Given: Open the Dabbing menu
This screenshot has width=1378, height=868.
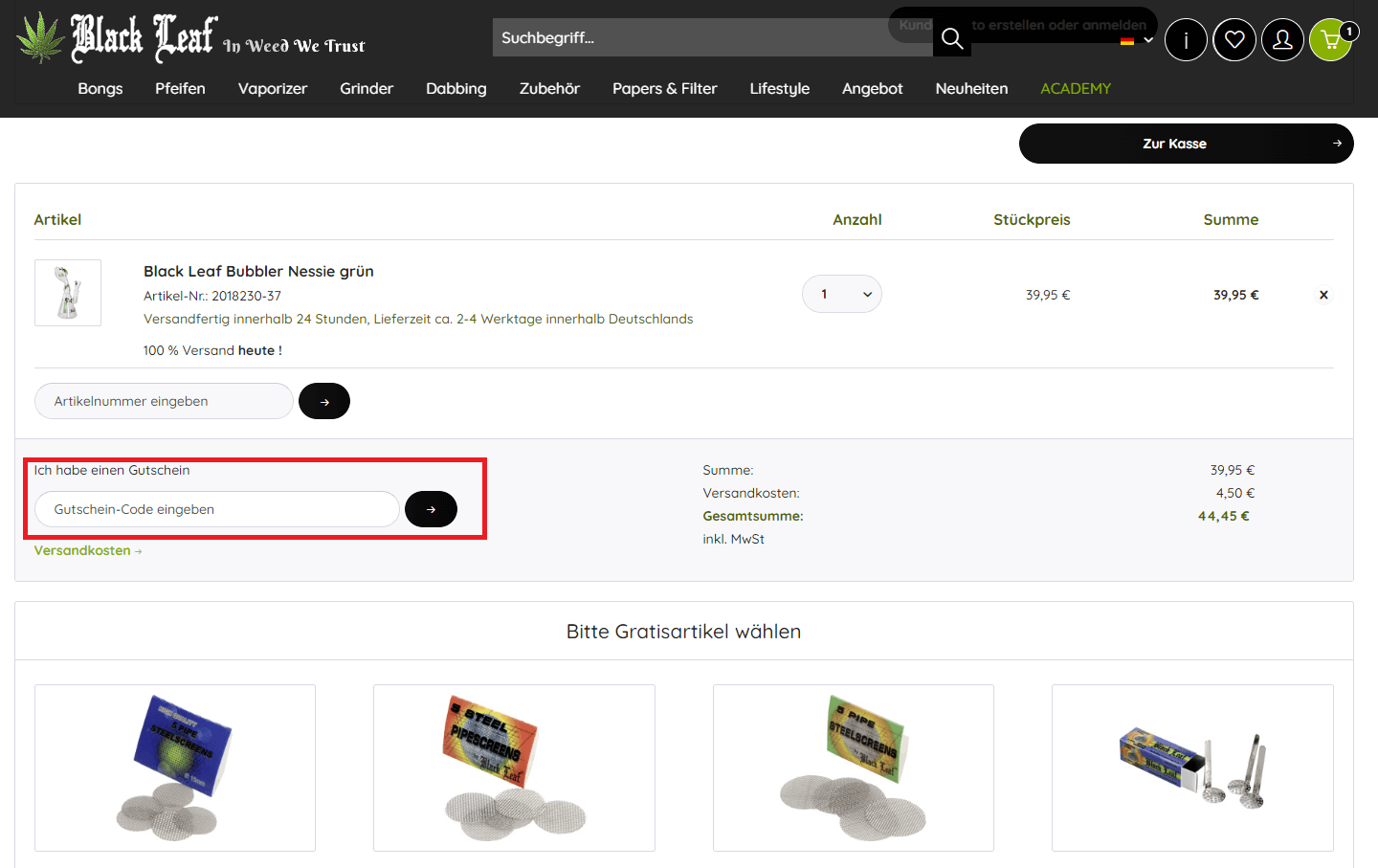Looking at the screenshot, I should coord(456,88).
